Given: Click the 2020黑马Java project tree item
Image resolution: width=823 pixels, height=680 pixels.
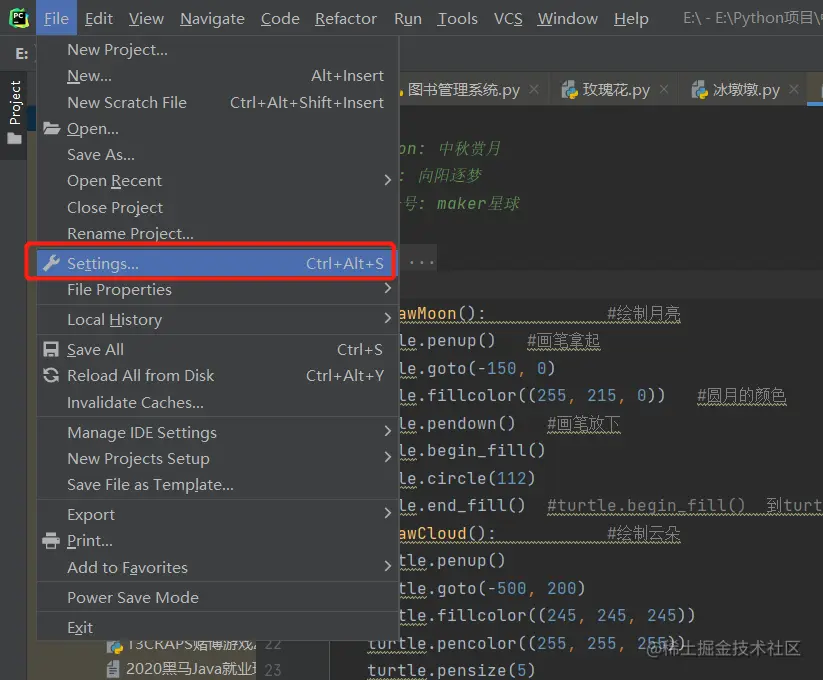Looking at the screenshot, I should click(182, 668).
